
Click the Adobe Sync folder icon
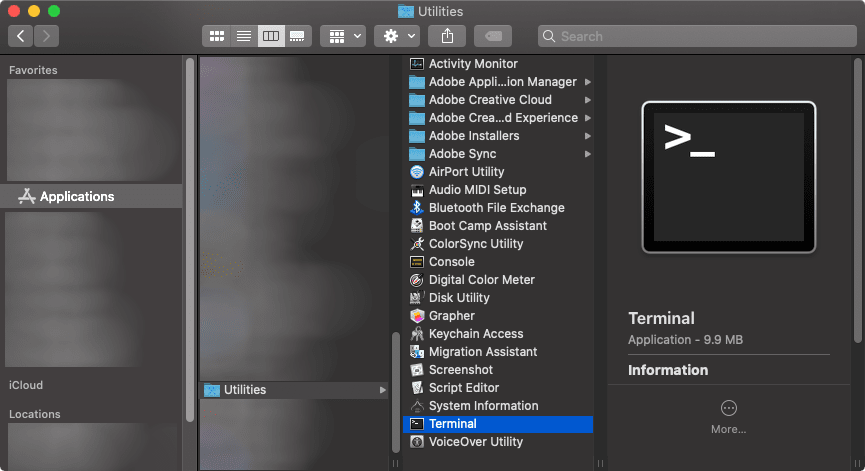tap(417, 154)
